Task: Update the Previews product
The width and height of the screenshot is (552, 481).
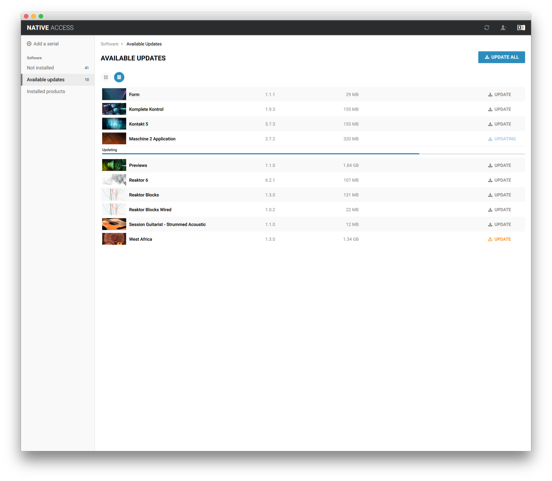Action: [499, 165]
